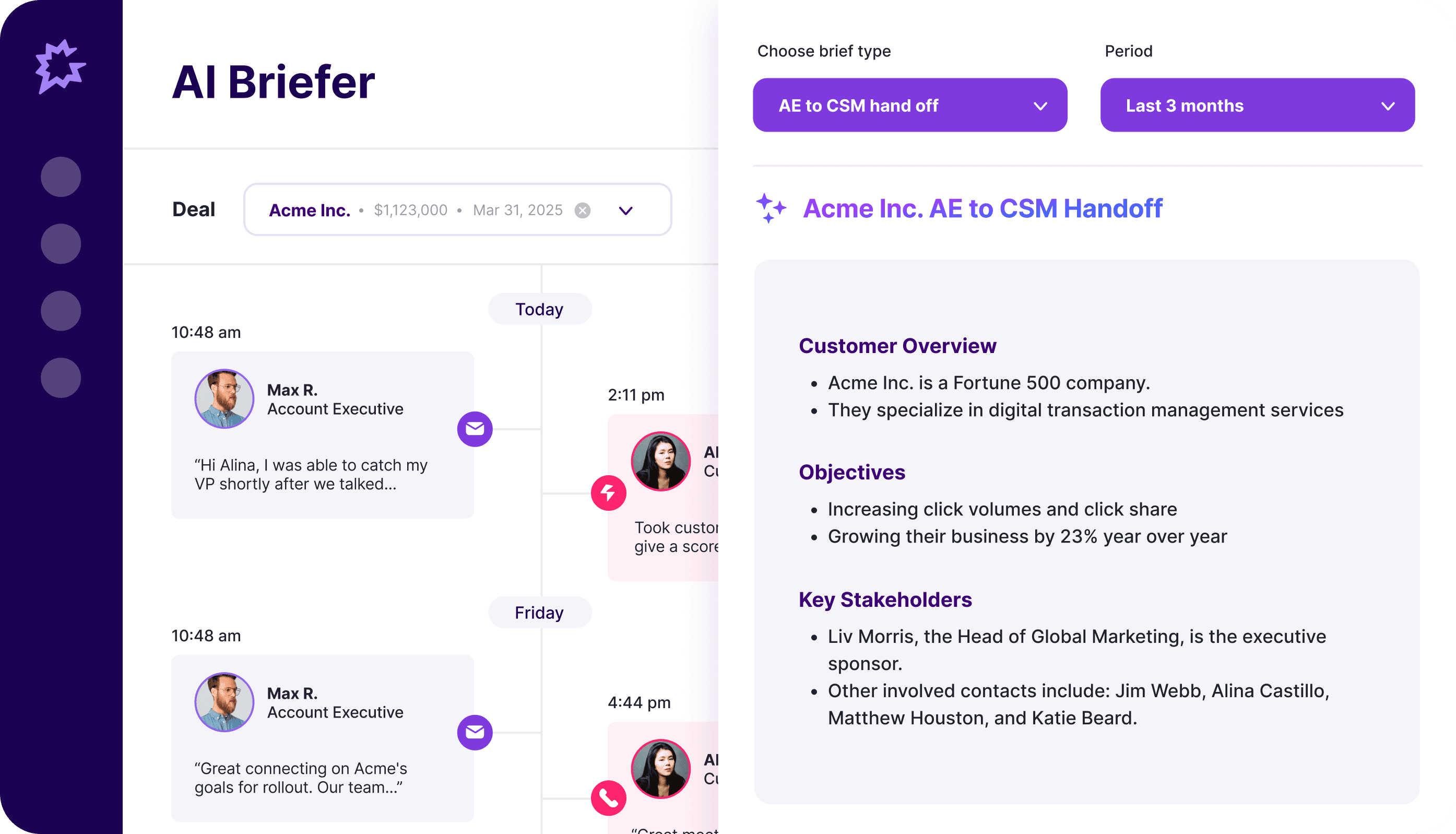Select the Today marker on the timeline
Viewport: 1456px width, 834px height.
point(539,309)
